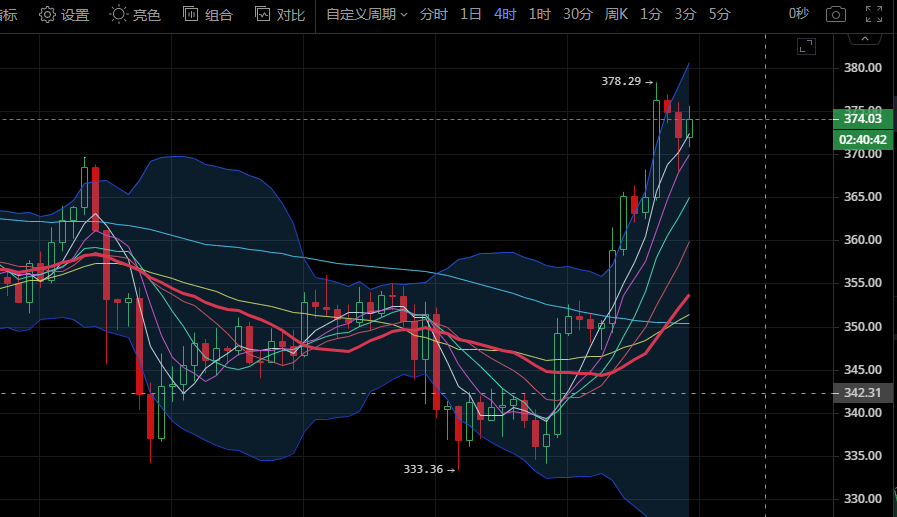
Task: Collapse panel using the up chevron tab
Action: (x=865, y=37)
